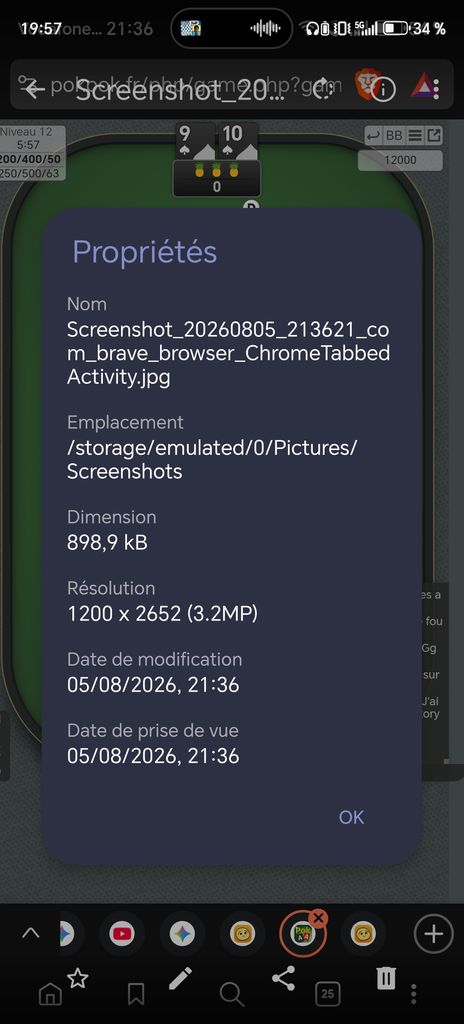Tap the magnifier search icon
The image size is (464, 1024).
pyautogui.click(x=231, y=994)
